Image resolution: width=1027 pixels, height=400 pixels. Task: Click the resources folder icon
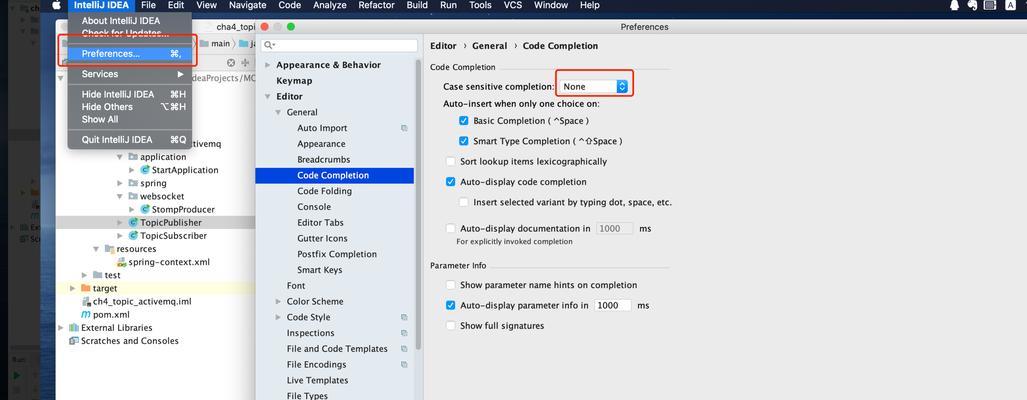click(110, 249)
